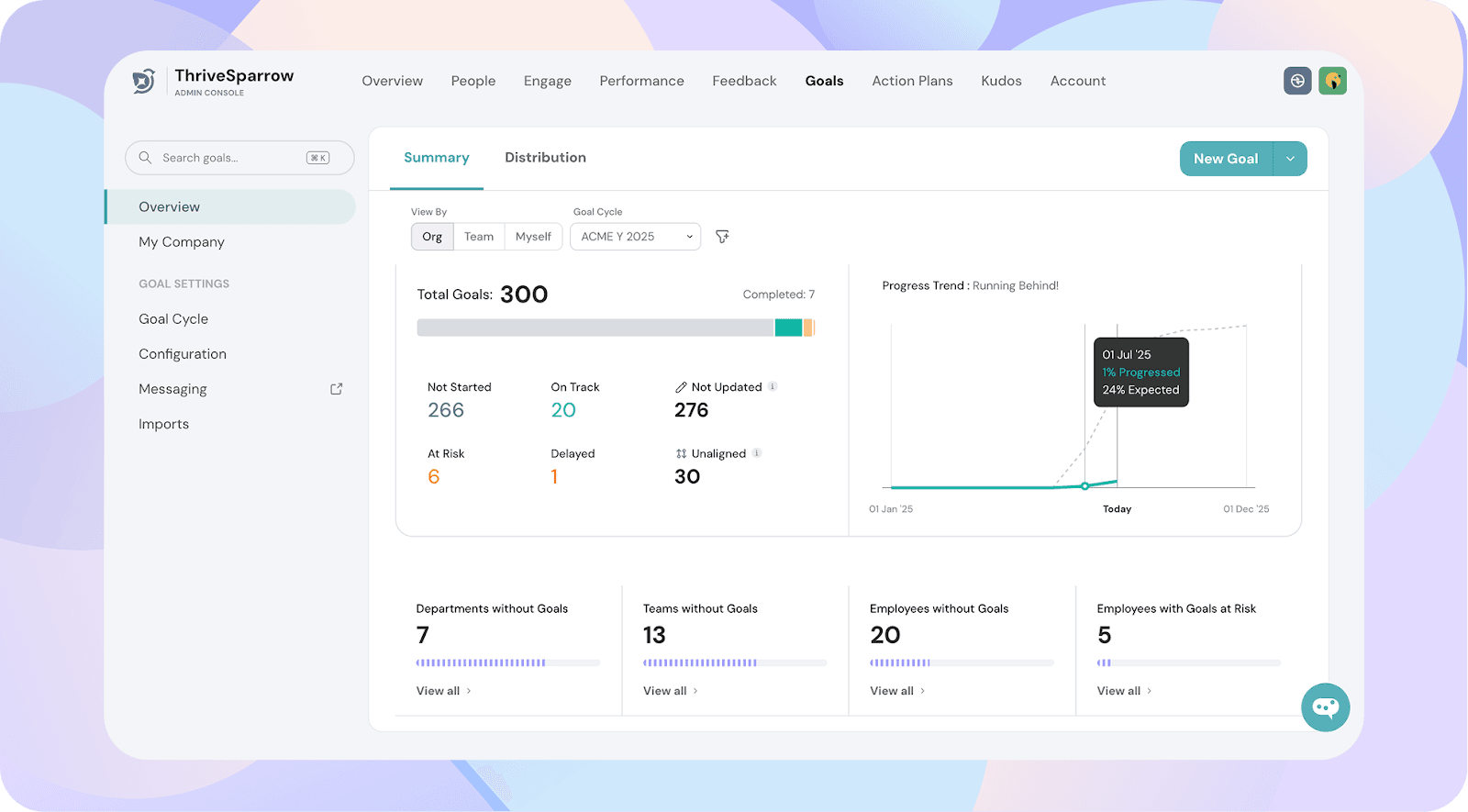Image resolution: width=1468 pixels, height=812 pixels.
Task: Open the Performance menu item
Action: point(641,81)
